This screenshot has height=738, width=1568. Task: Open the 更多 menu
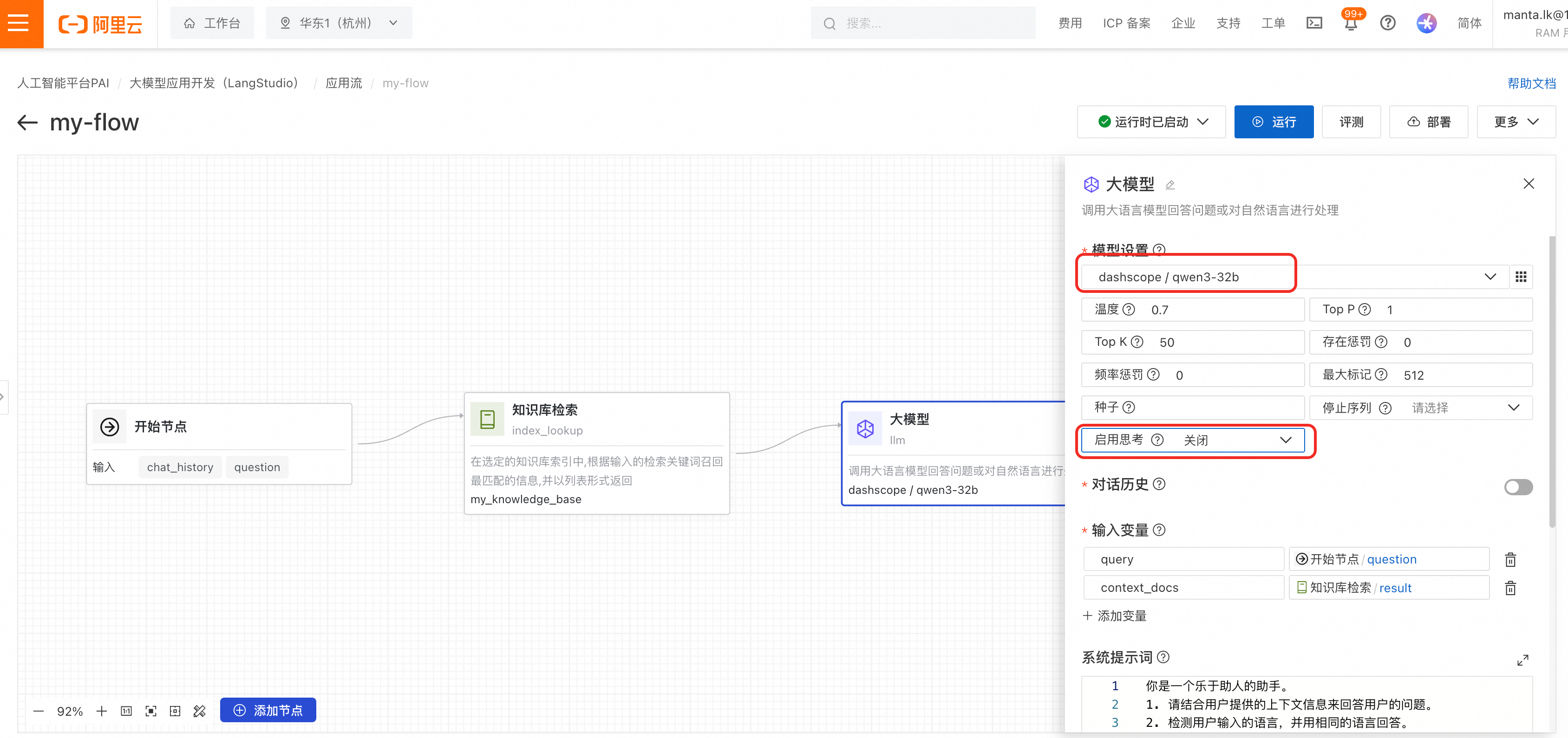[x=1516, y=122]
